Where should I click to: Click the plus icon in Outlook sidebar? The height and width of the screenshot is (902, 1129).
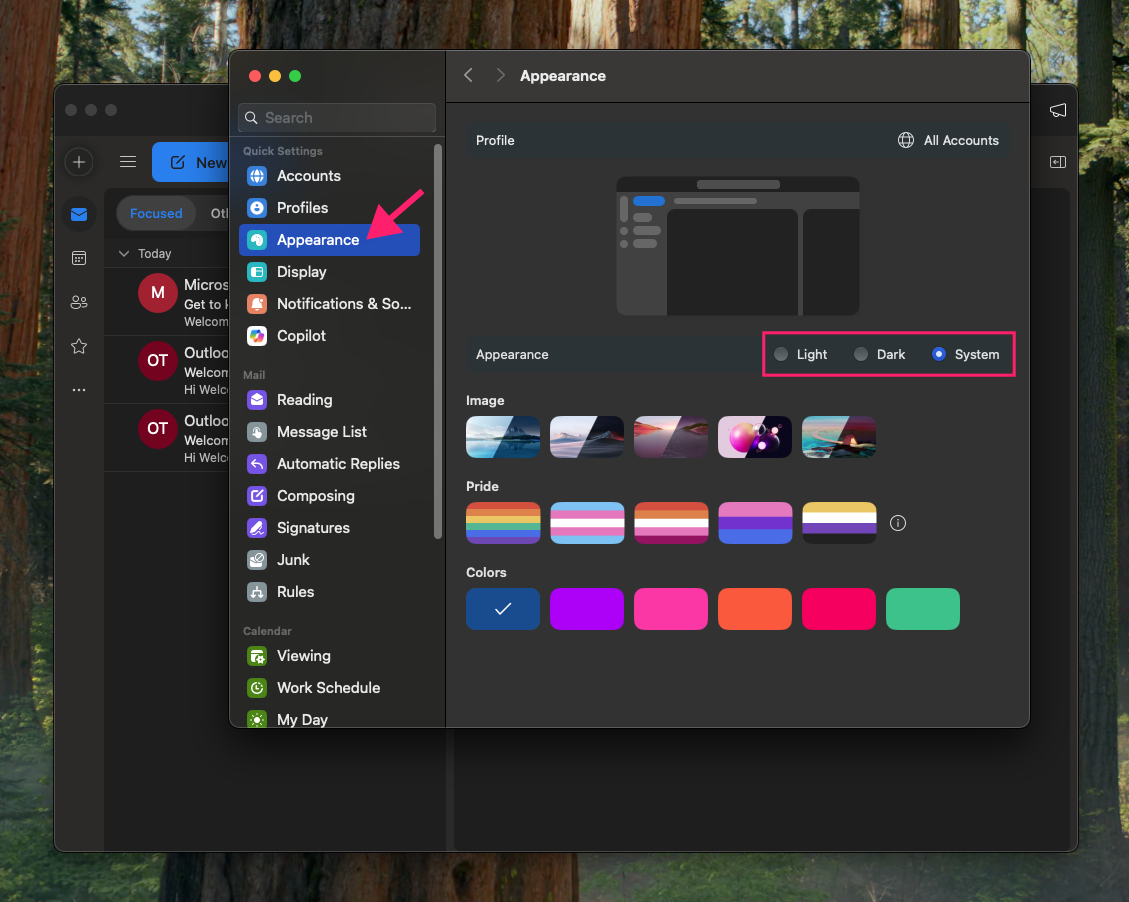tap(79, 162)
